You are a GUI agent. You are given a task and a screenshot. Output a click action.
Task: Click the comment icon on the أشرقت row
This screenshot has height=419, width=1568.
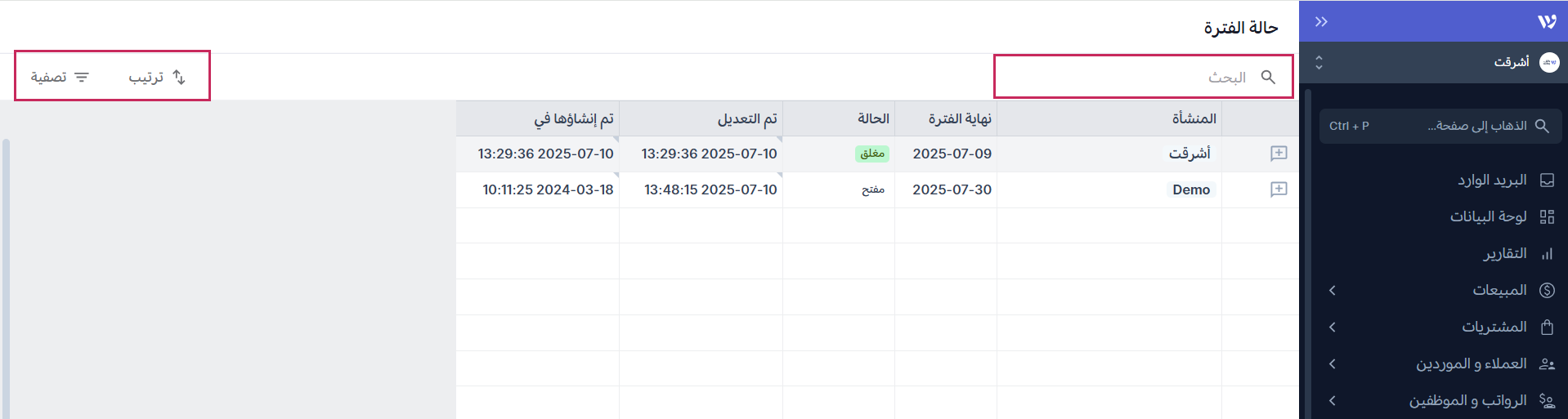point(1279,154)
